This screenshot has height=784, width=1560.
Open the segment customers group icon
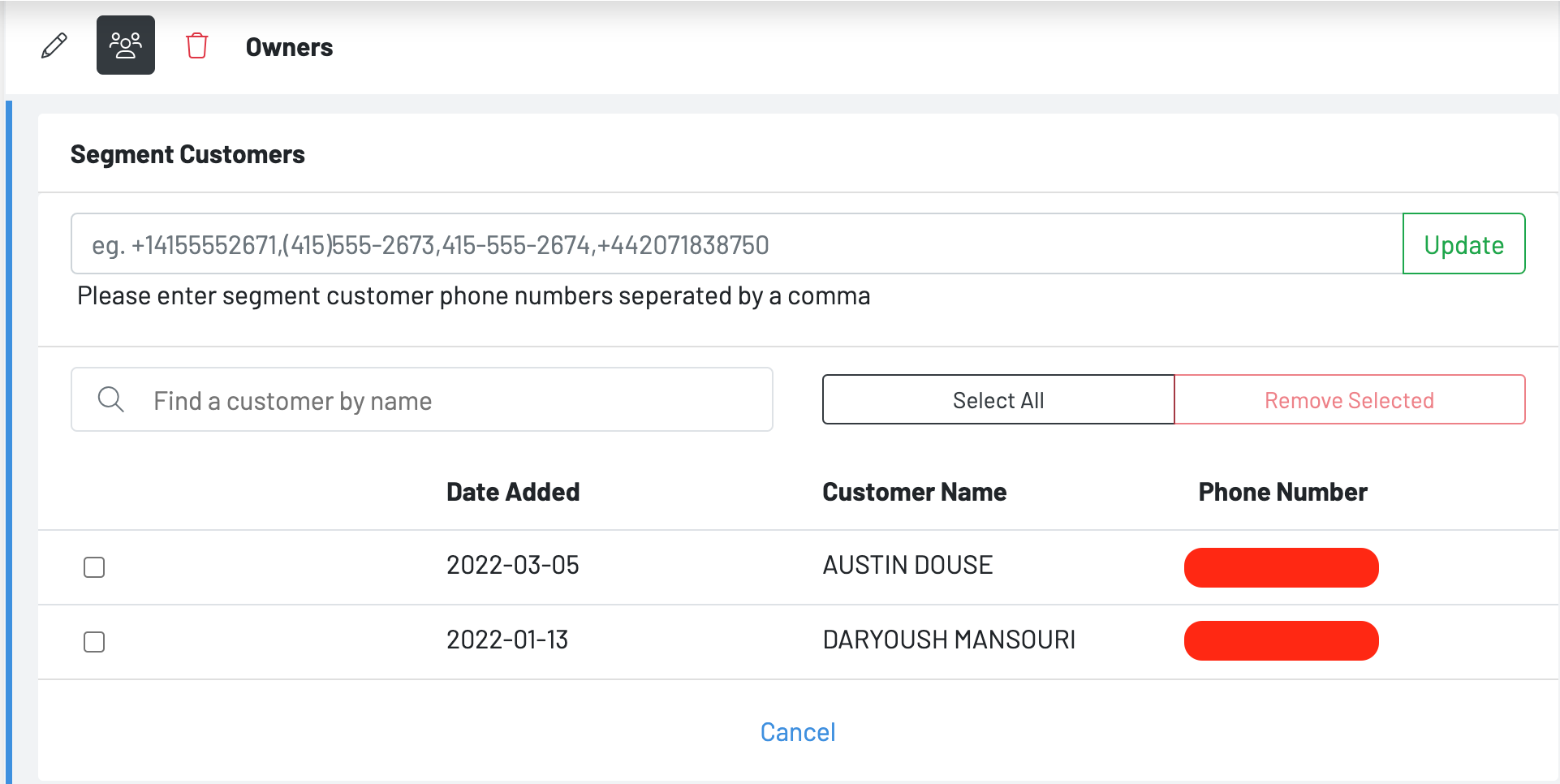[126, 45]
